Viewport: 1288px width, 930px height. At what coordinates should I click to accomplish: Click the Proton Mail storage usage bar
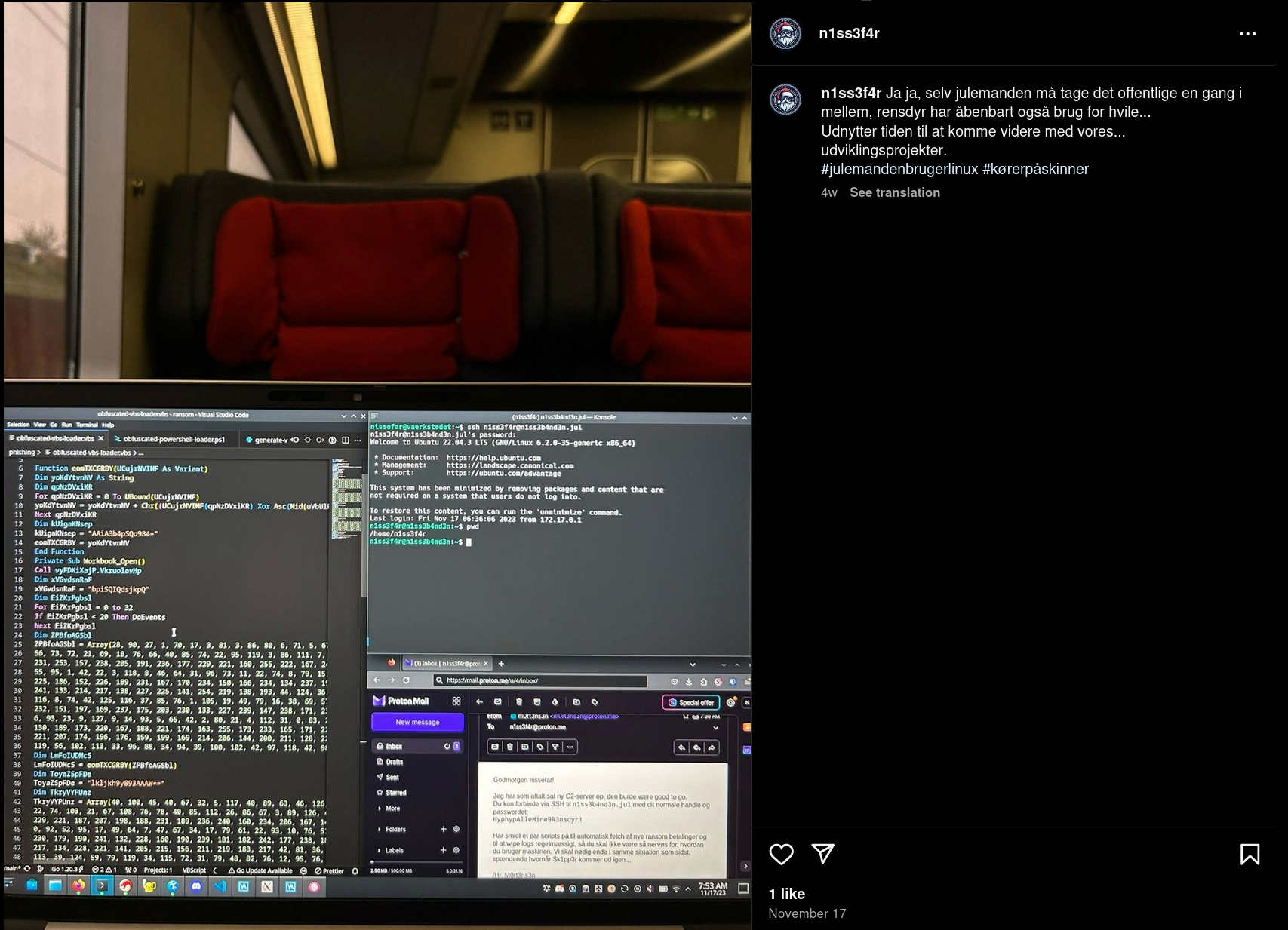click(x=417, y=861)
